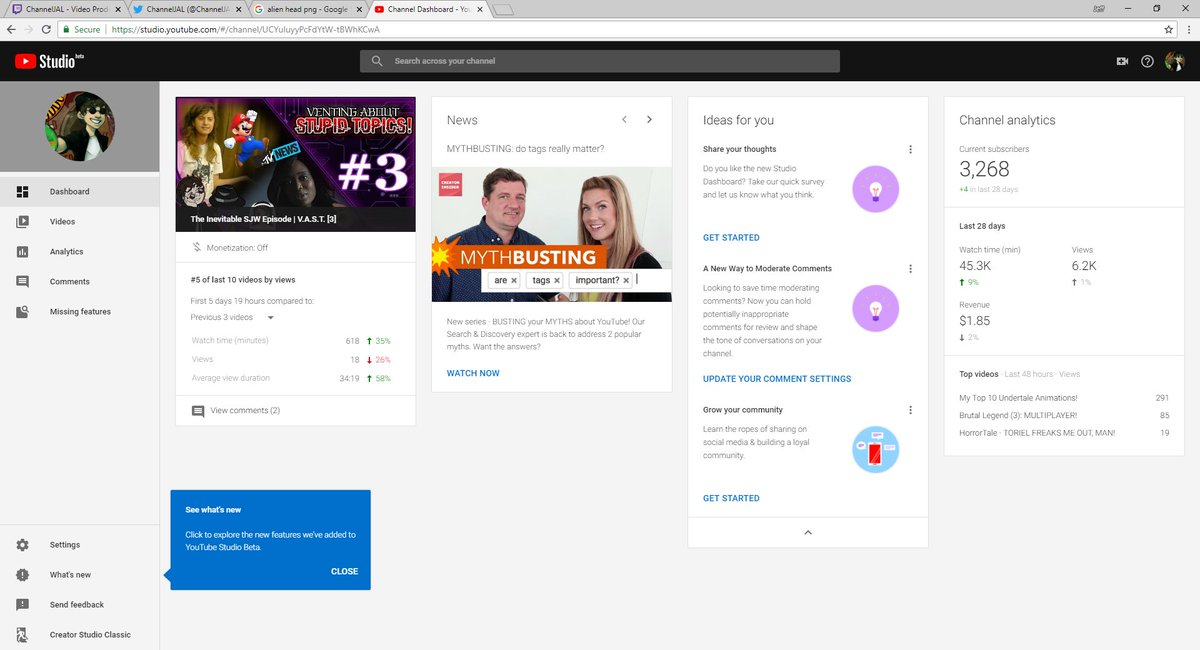Click the Send feedback icon
The width and height of the screenshot is (1200, 650).
click(22, 605)
